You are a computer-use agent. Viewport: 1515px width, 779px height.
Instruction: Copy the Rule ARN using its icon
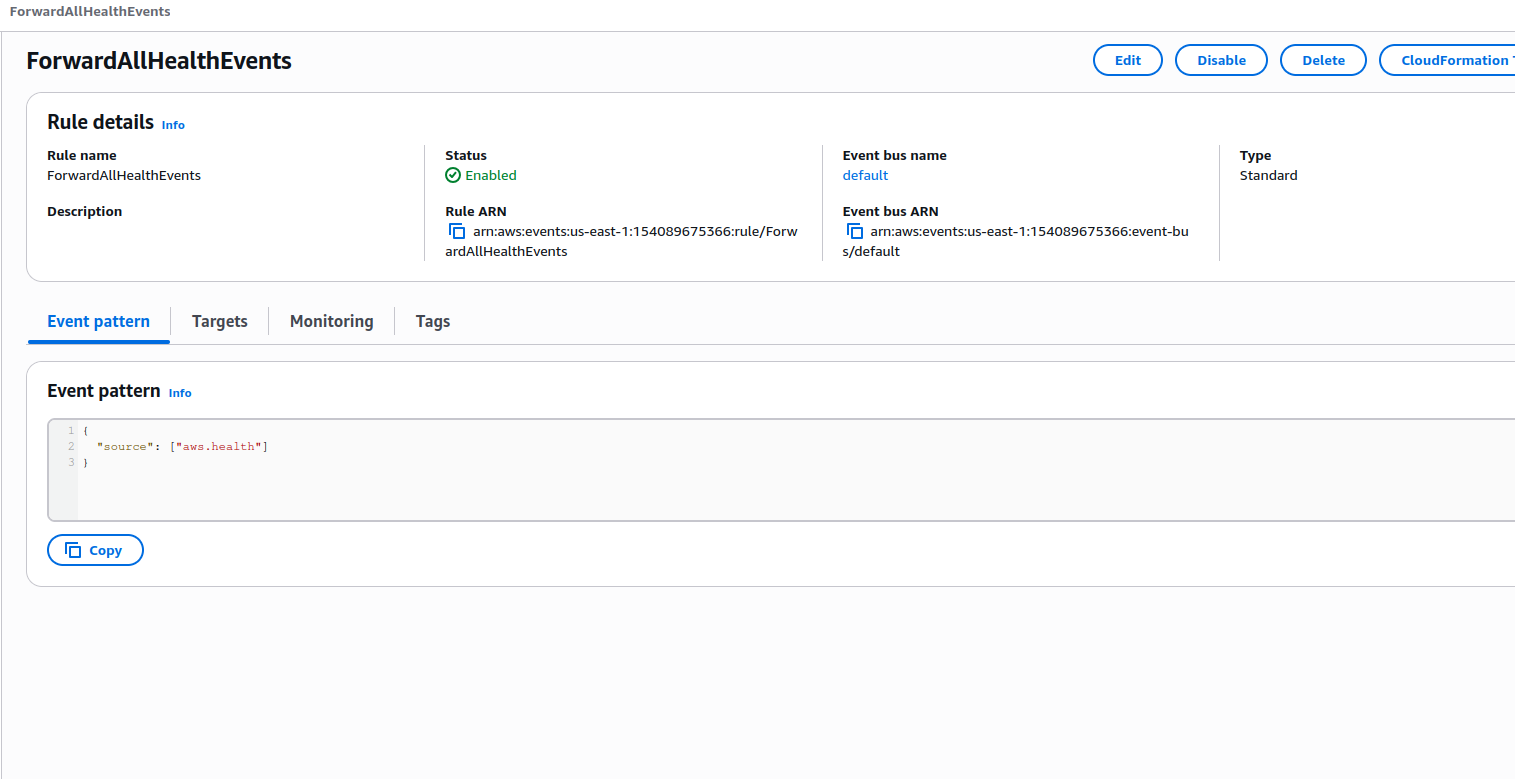click(x=457, y=231)
